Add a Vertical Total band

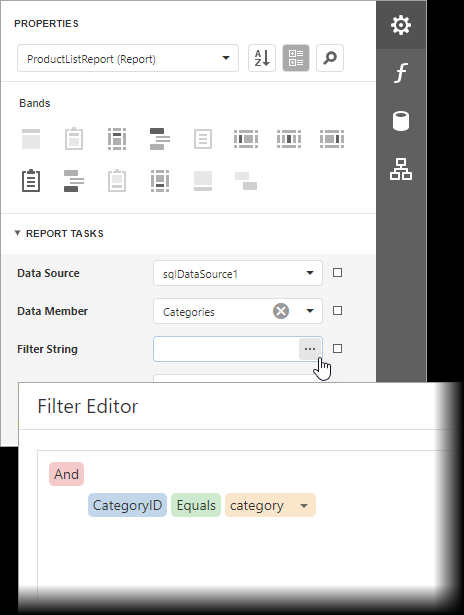(332, 139)
